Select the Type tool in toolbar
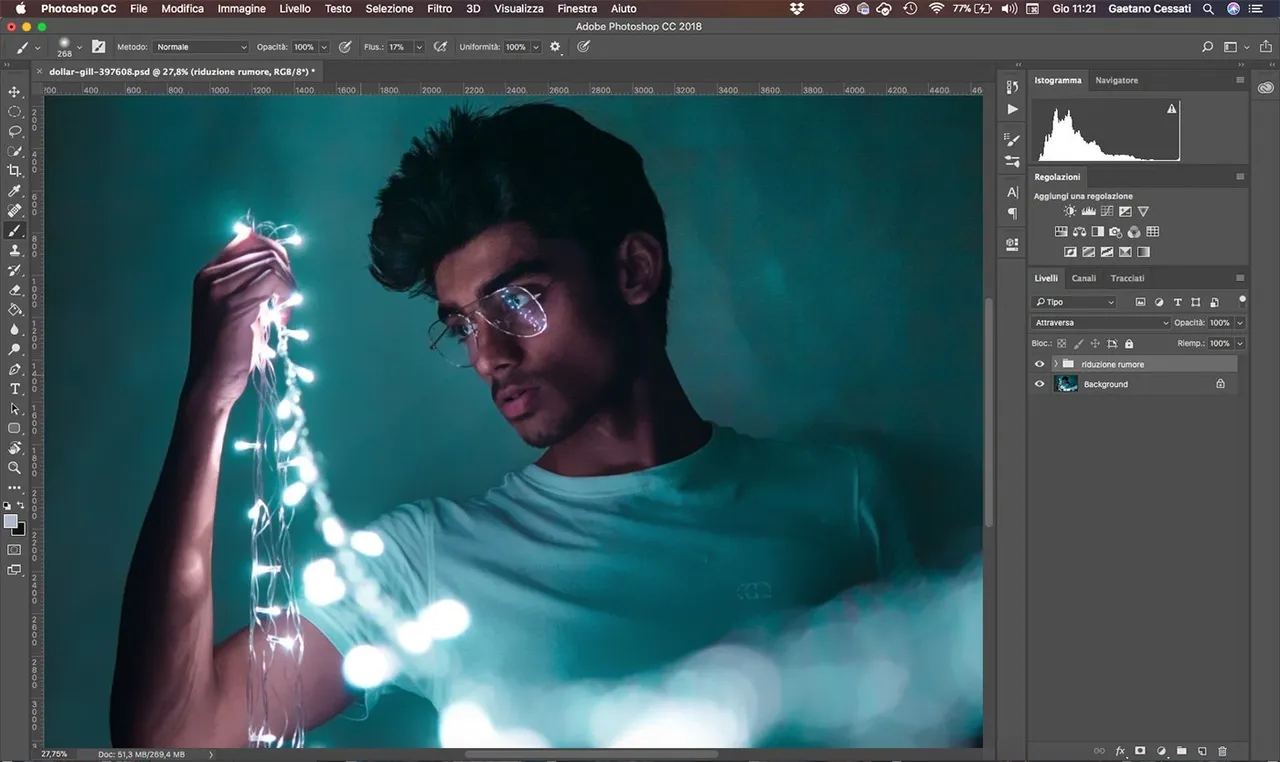The width and height of the screenshot is (1280, 762). 14,389
